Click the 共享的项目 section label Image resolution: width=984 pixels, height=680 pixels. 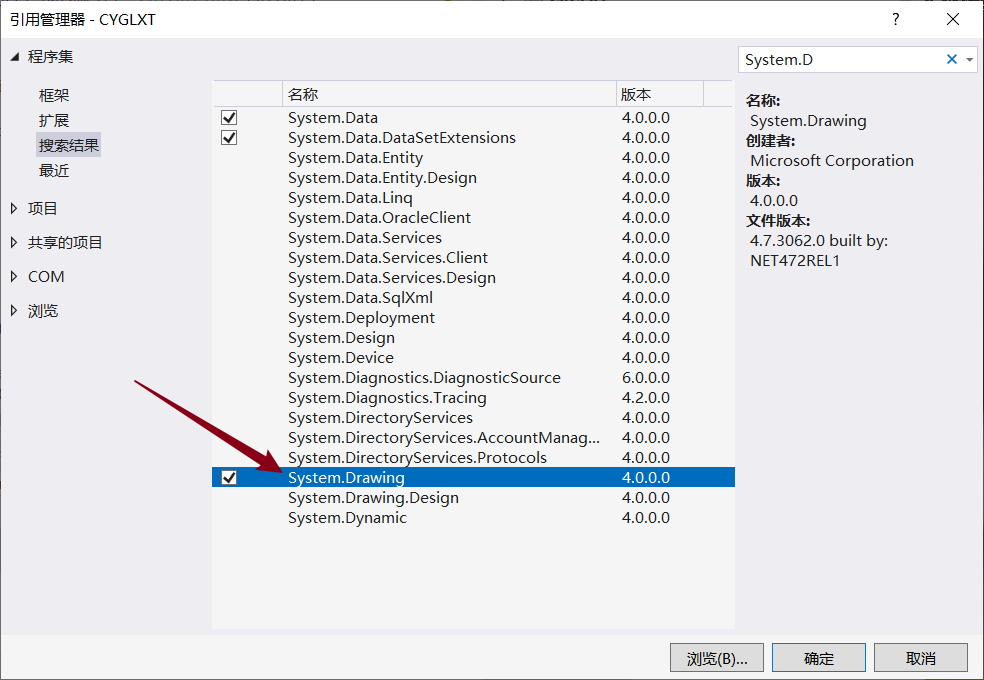65,243
